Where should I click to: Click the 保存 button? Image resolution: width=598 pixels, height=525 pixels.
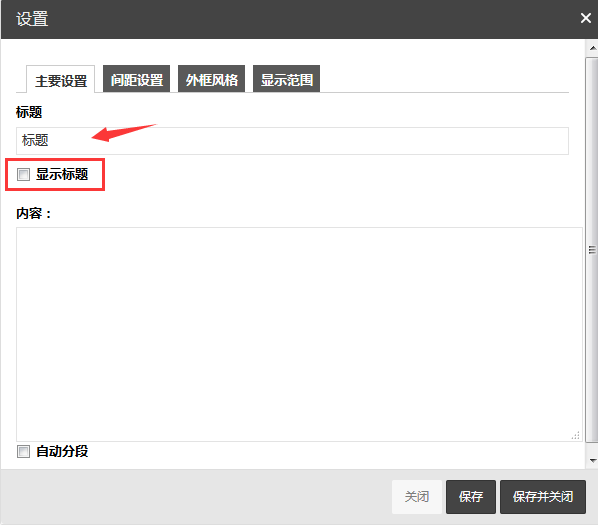pyautogui.click(x=471, y=497)
